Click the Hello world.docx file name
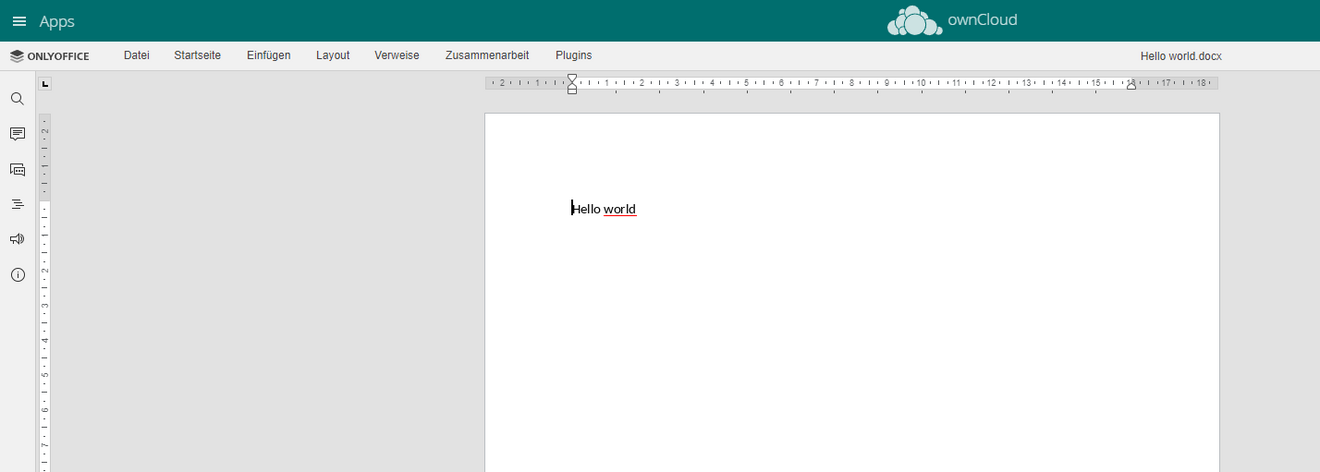The image size is (1320, 472). pos(1181,56)
